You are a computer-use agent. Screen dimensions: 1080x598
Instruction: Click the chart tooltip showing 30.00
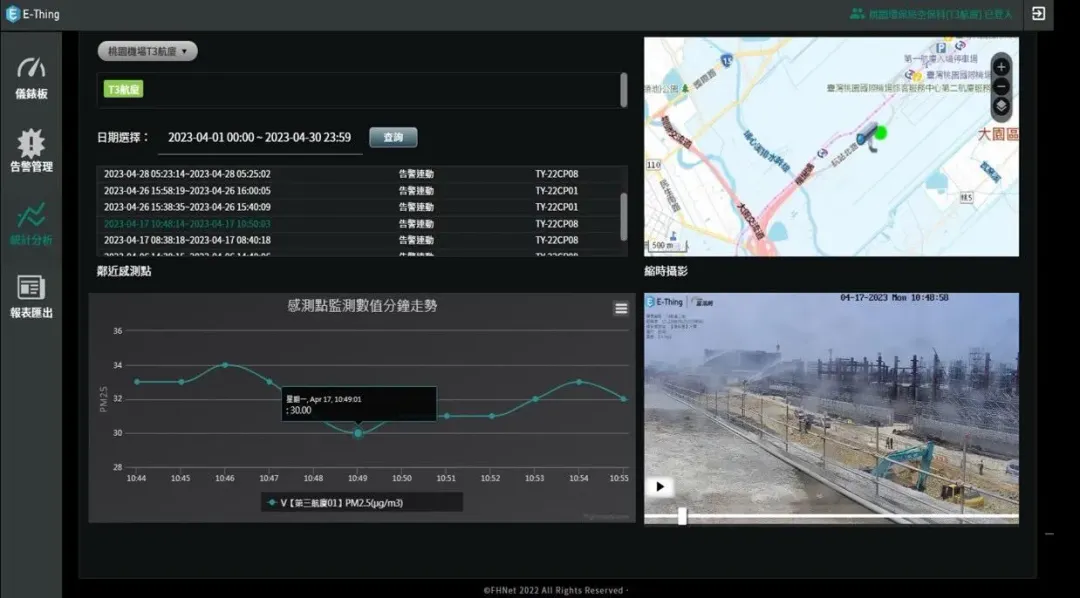click(x=359, y=404)
